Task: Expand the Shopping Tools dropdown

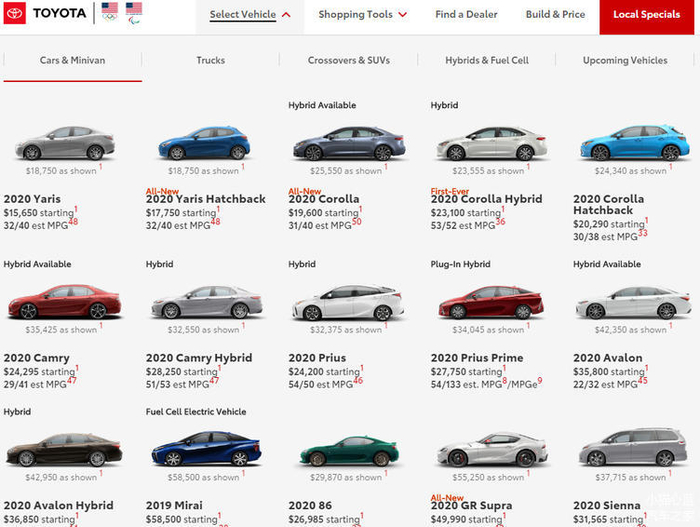Action: pyautogui.click(x=362, y=15)
